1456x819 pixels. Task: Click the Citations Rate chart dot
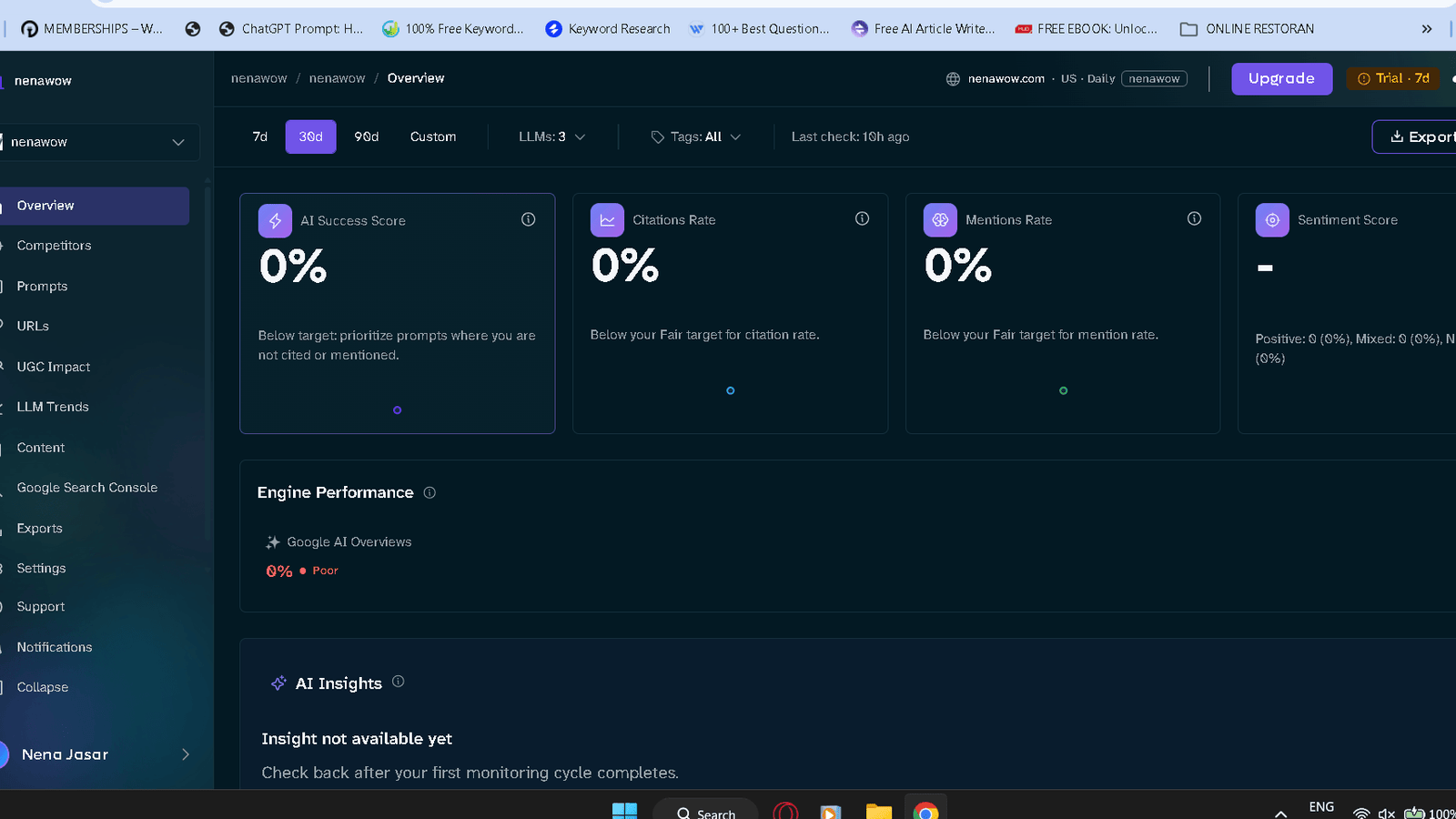[x=730, y=390]
